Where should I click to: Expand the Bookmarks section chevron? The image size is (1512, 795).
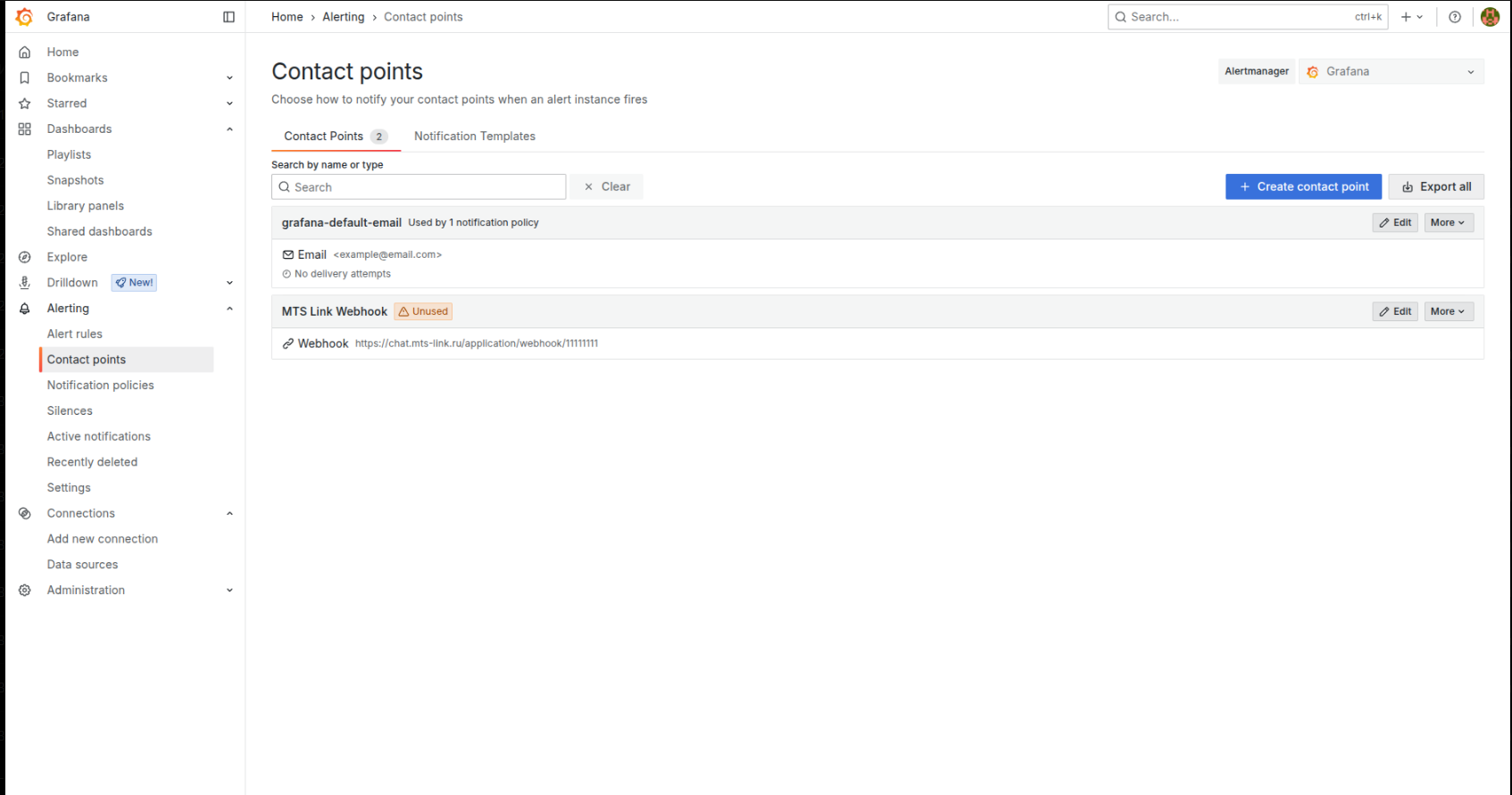[x=229, y=78]
